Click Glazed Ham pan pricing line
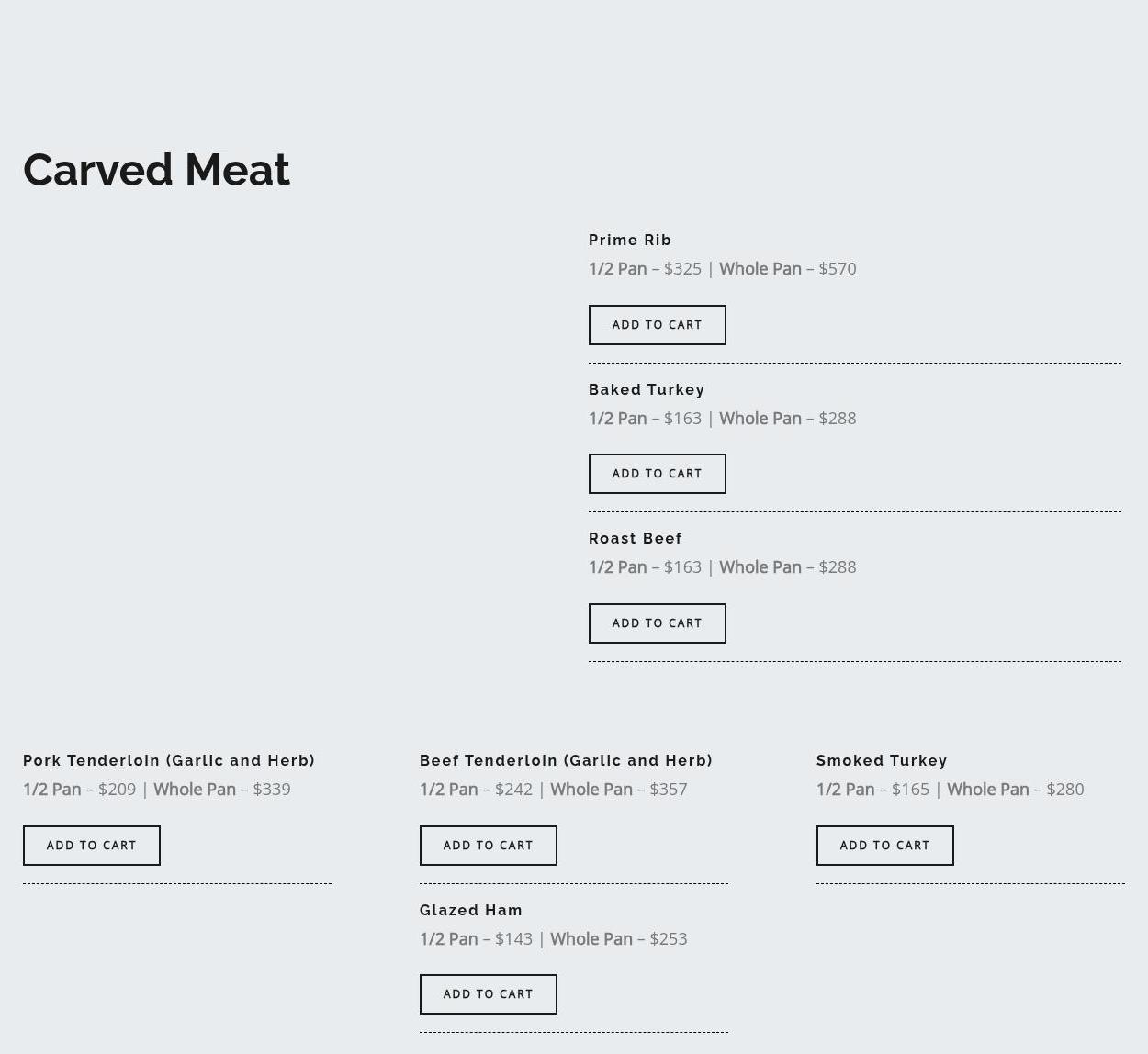This screenshot has width=1148, height=1054. point(553,939)
